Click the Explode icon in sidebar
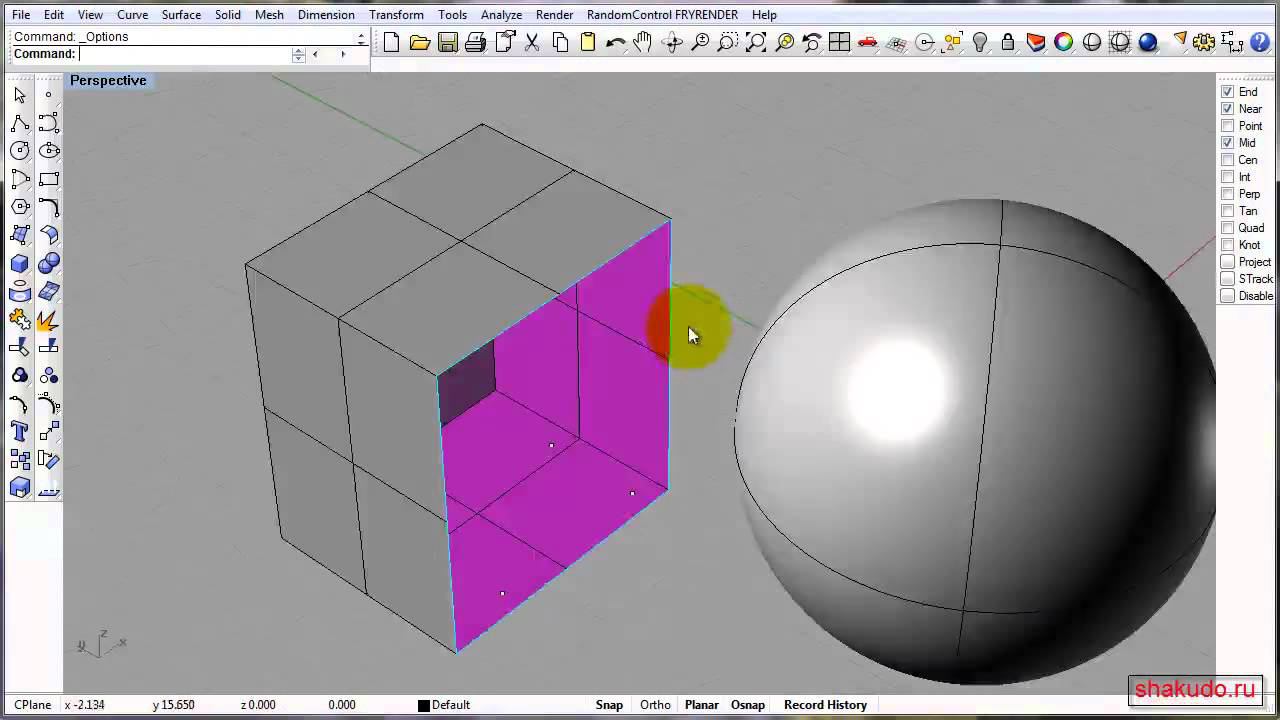Viewport: 1280px width, 720px height. 48,319
